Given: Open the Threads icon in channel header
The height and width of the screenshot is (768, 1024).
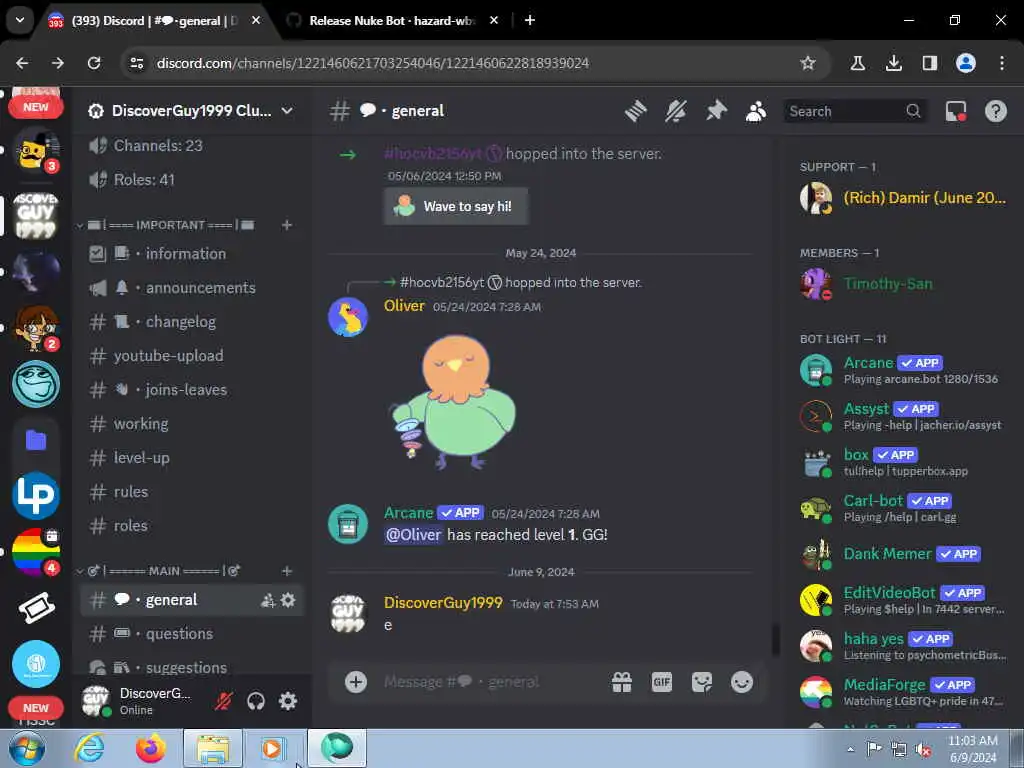Looking at the screenshot, I should coord(635,111).
